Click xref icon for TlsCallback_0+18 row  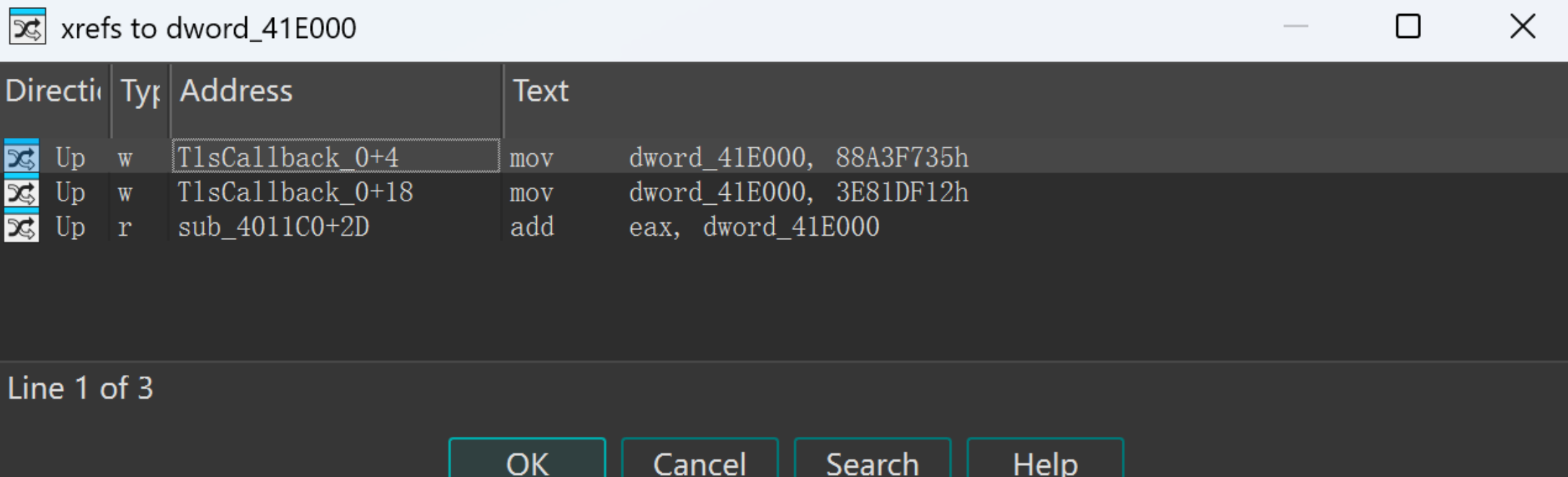click(x=22, y=192)
